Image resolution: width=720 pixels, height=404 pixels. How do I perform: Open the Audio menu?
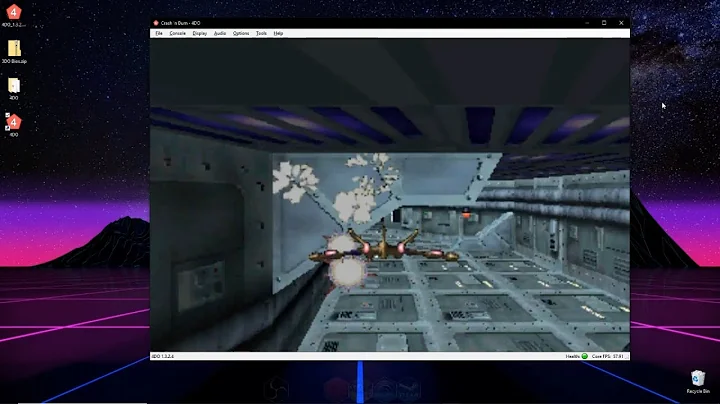pyautogui.click(x=219, y=34)
